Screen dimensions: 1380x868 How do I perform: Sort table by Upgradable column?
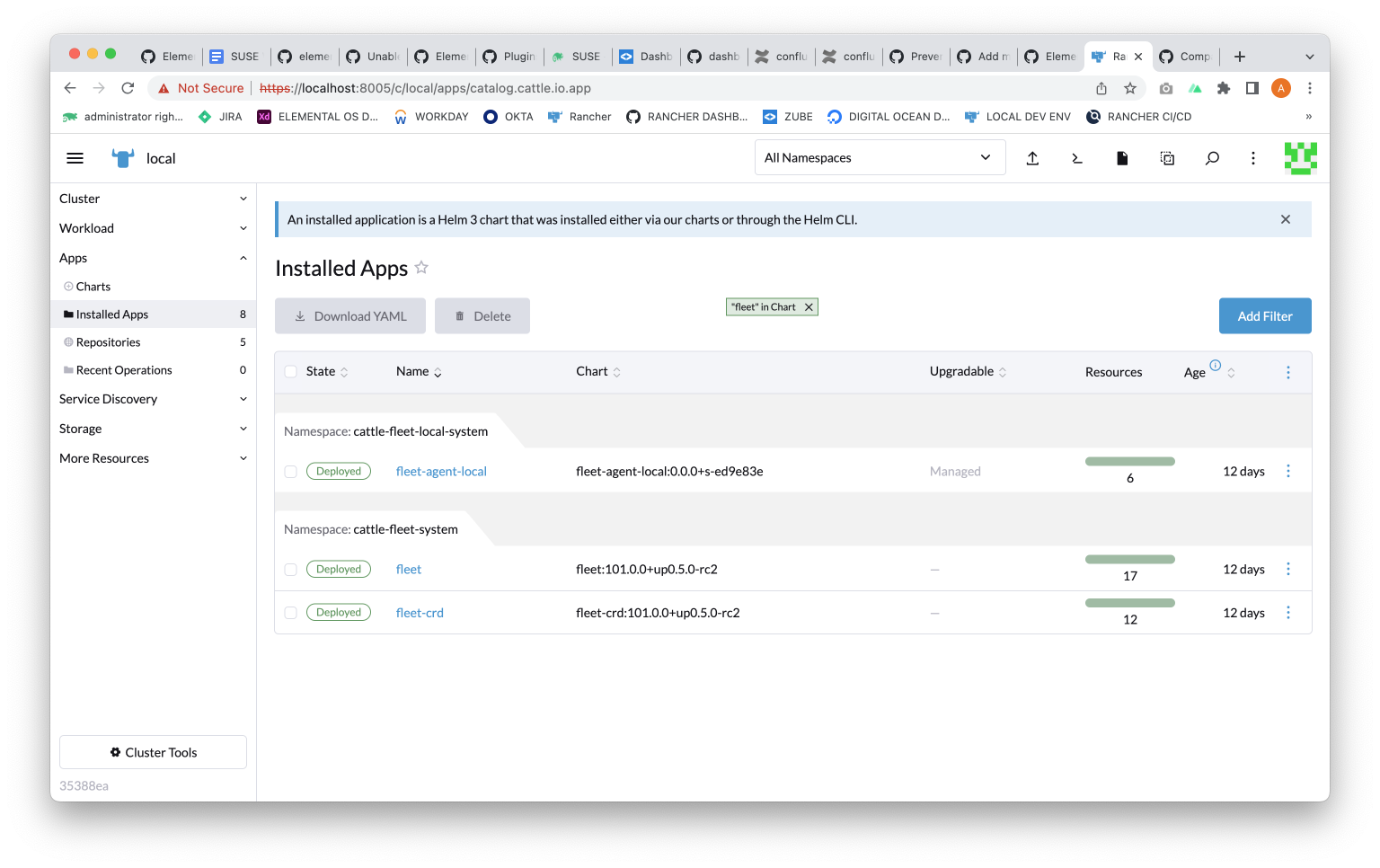[x=968, y=372]
